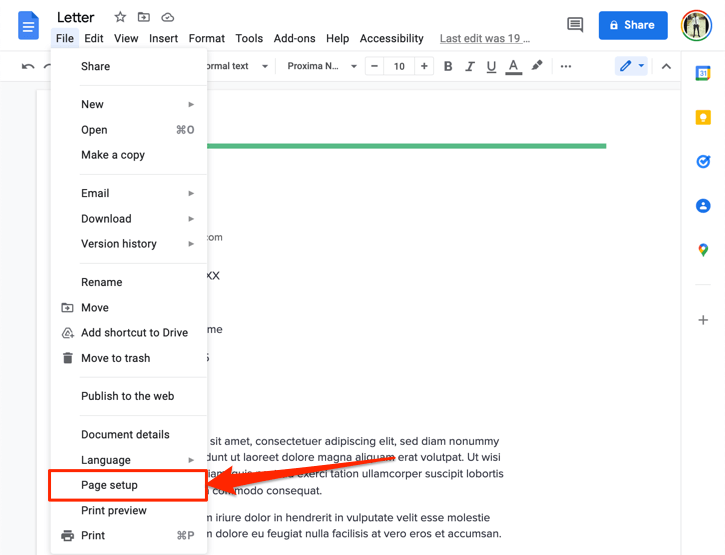Viewport: 725px width, 555px height.
Task: Select Share in the File menu
Action: tap(129, 67)
